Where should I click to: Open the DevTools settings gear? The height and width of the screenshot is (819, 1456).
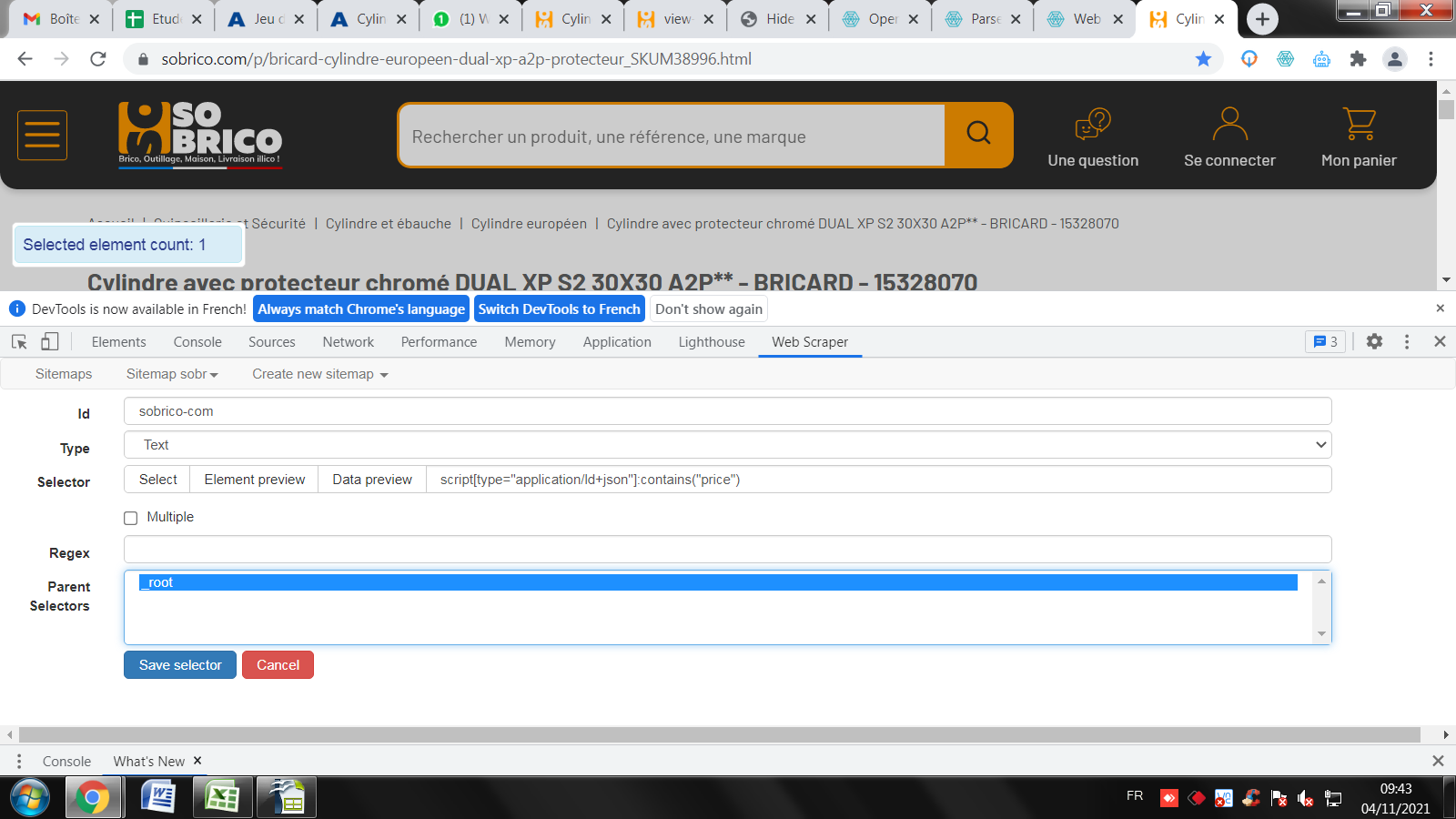click(1374, 342)
